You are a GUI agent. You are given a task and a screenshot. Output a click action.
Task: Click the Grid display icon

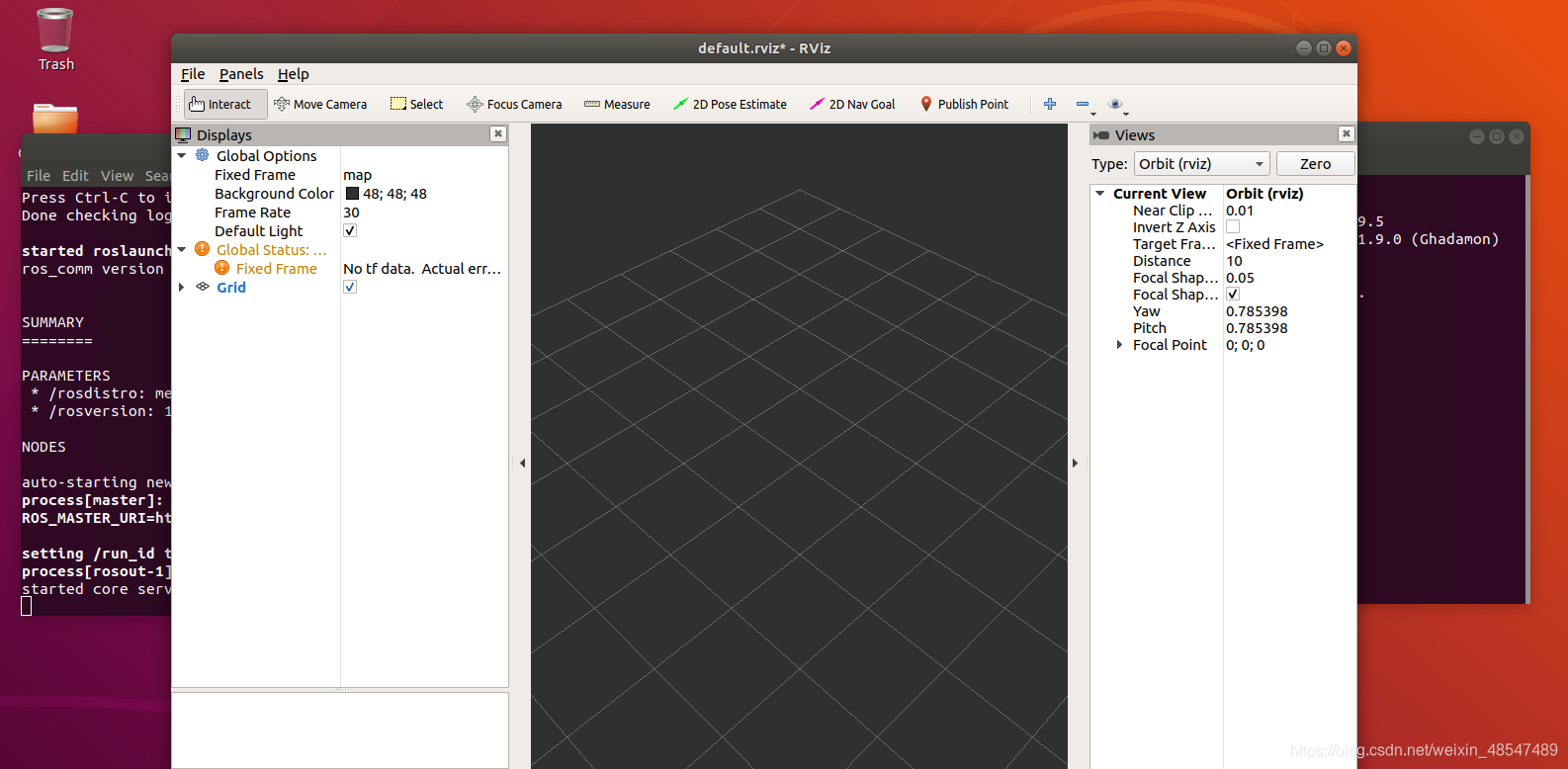click(203, 287)
